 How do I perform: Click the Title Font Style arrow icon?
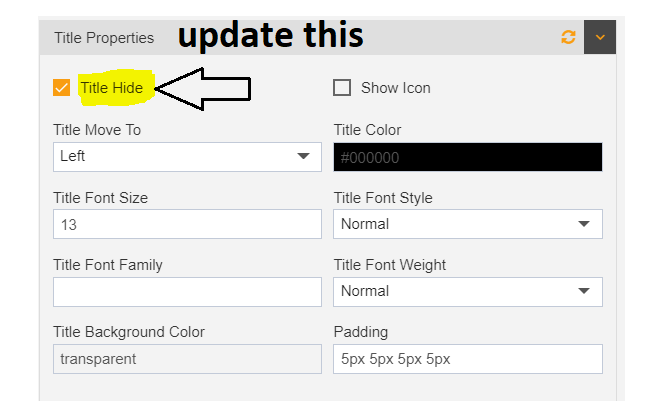point(584,224)
